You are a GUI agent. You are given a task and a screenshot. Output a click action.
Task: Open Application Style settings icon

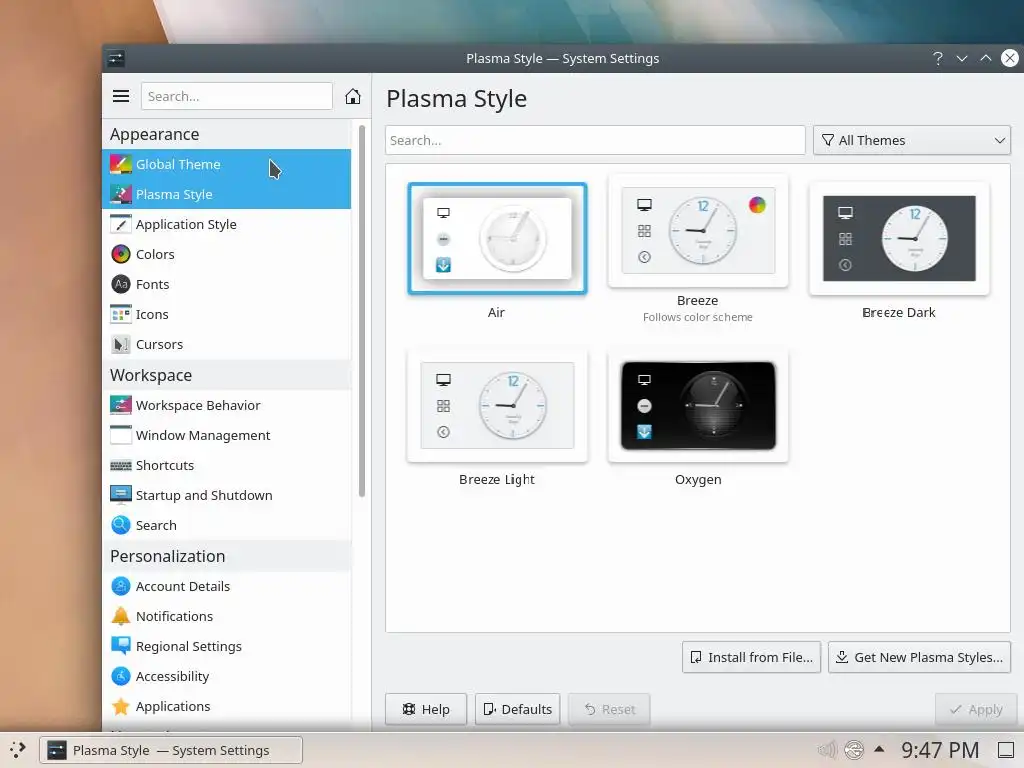click(121, 224)
